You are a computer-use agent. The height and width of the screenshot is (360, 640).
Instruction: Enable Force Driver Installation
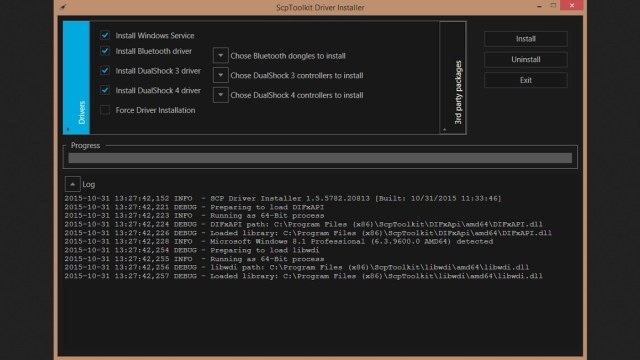tap(105, 110)
